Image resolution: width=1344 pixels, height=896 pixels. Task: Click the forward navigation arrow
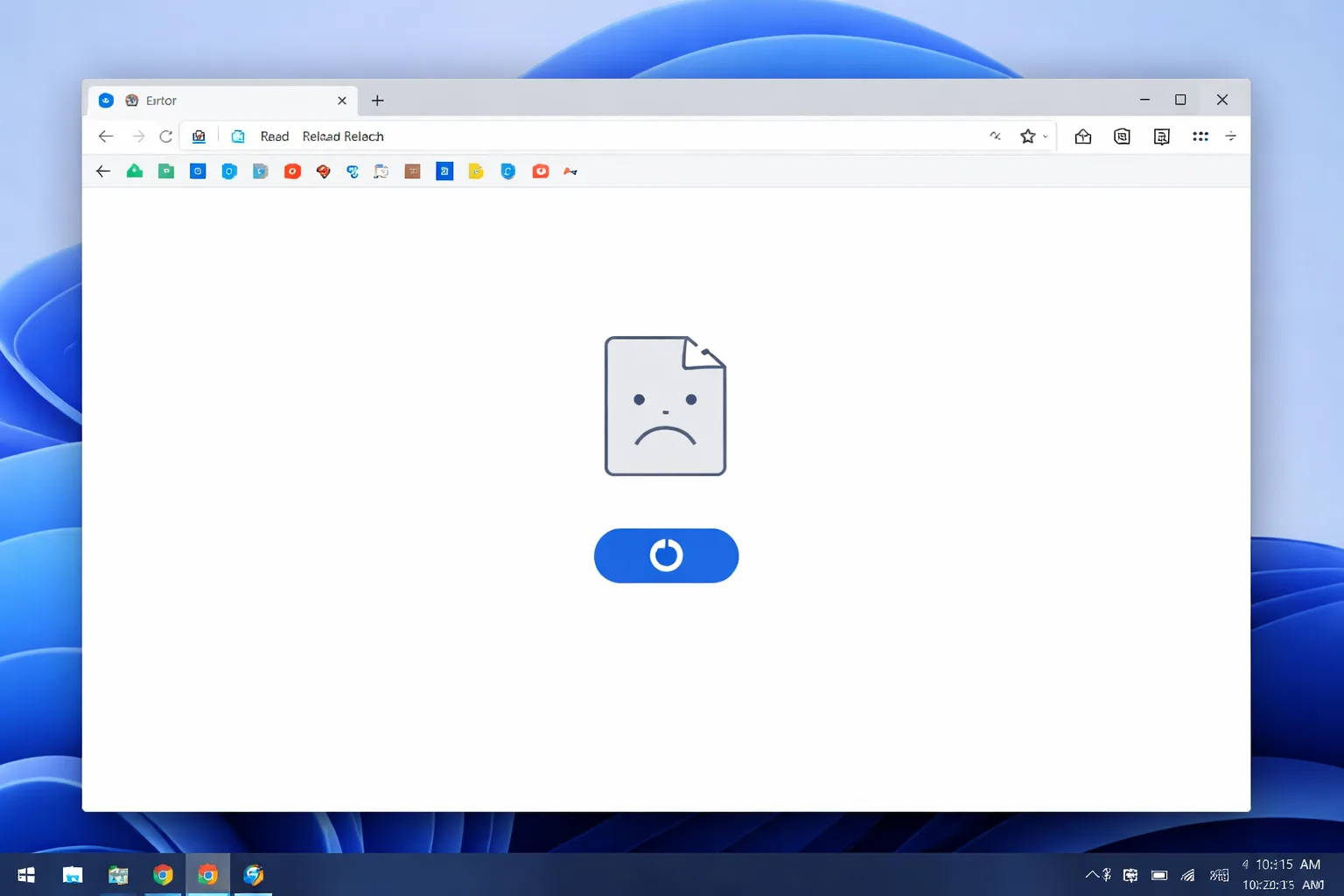tap(138, 136)
